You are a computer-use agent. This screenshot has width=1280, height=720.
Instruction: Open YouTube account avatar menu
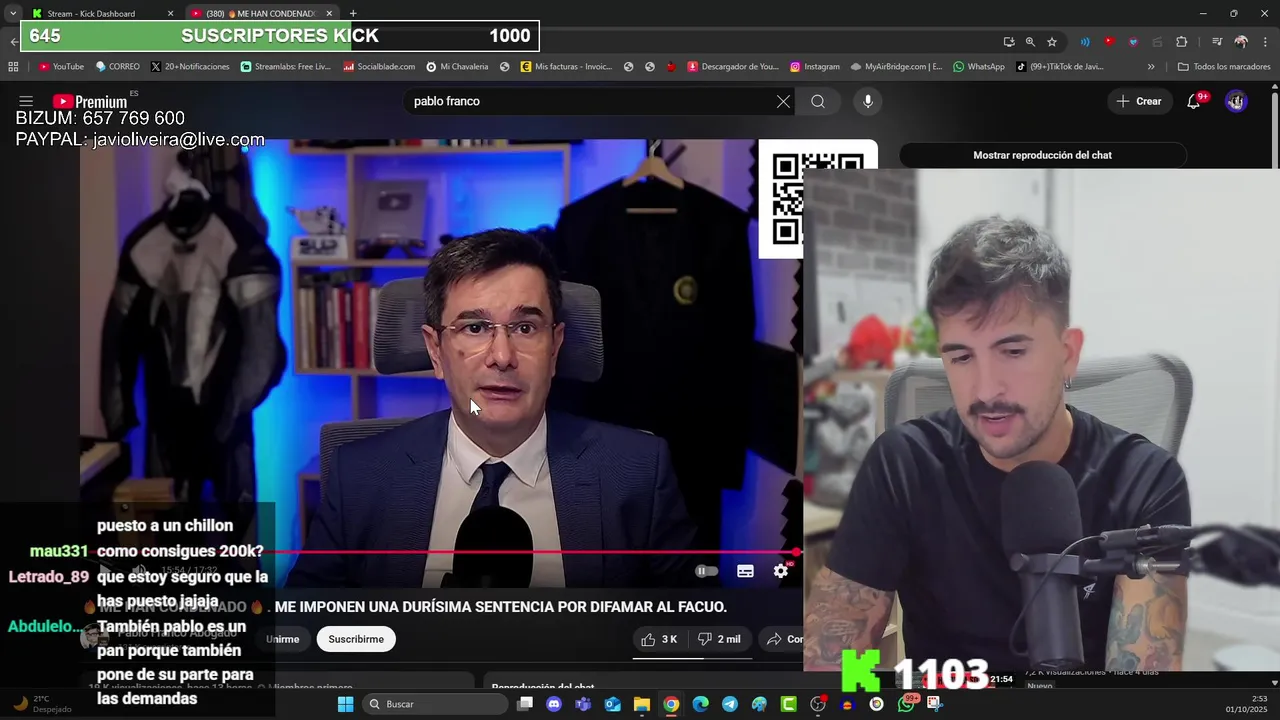(x=1236, y=101)
